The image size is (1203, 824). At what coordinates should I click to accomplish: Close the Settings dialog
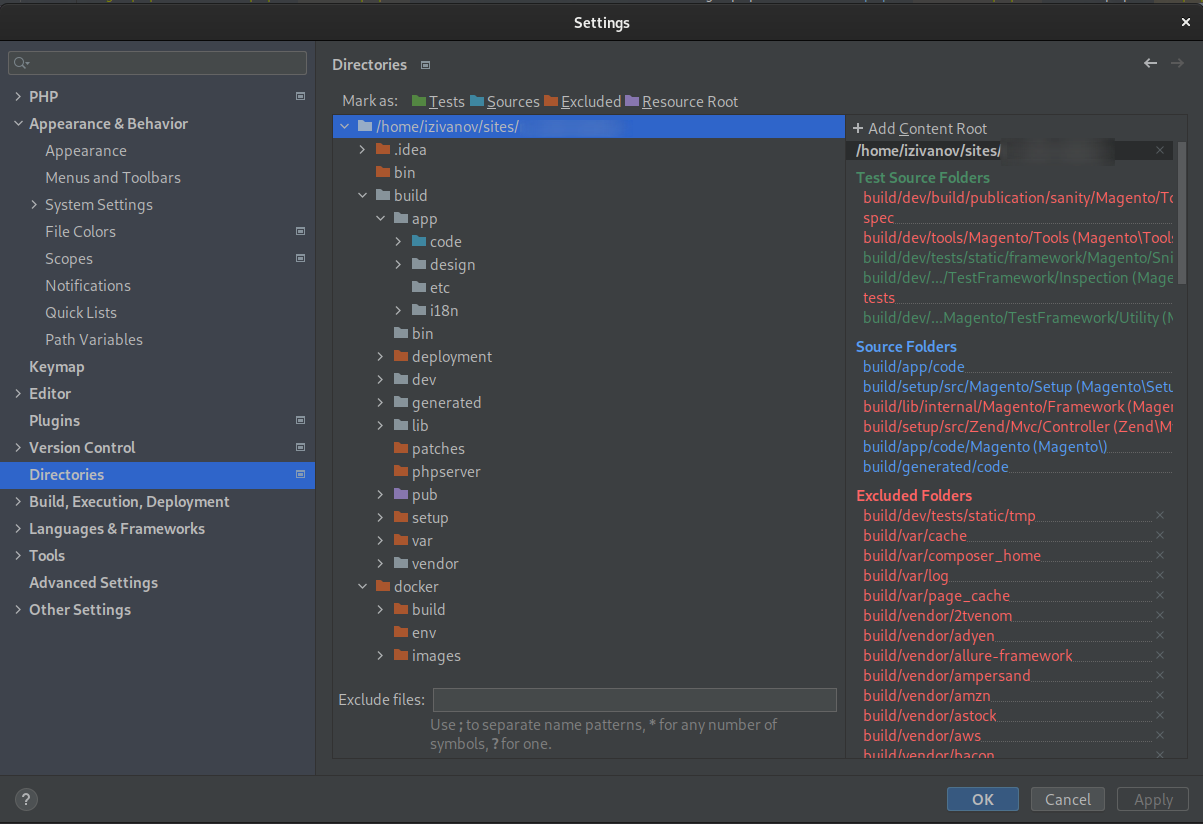click(1186, 21)
